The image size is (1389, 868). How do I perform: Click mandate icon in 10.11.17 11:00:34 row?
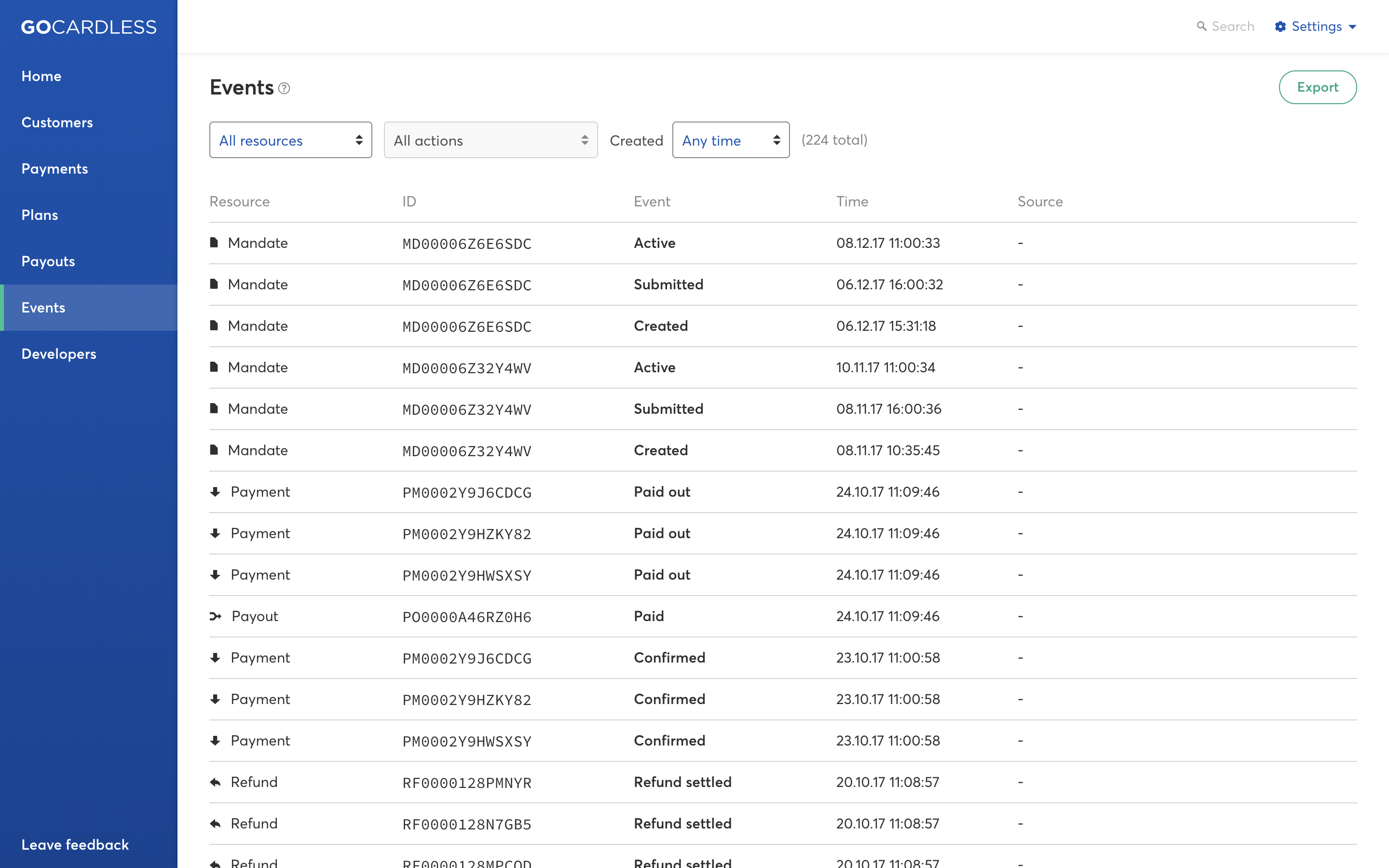214,367
